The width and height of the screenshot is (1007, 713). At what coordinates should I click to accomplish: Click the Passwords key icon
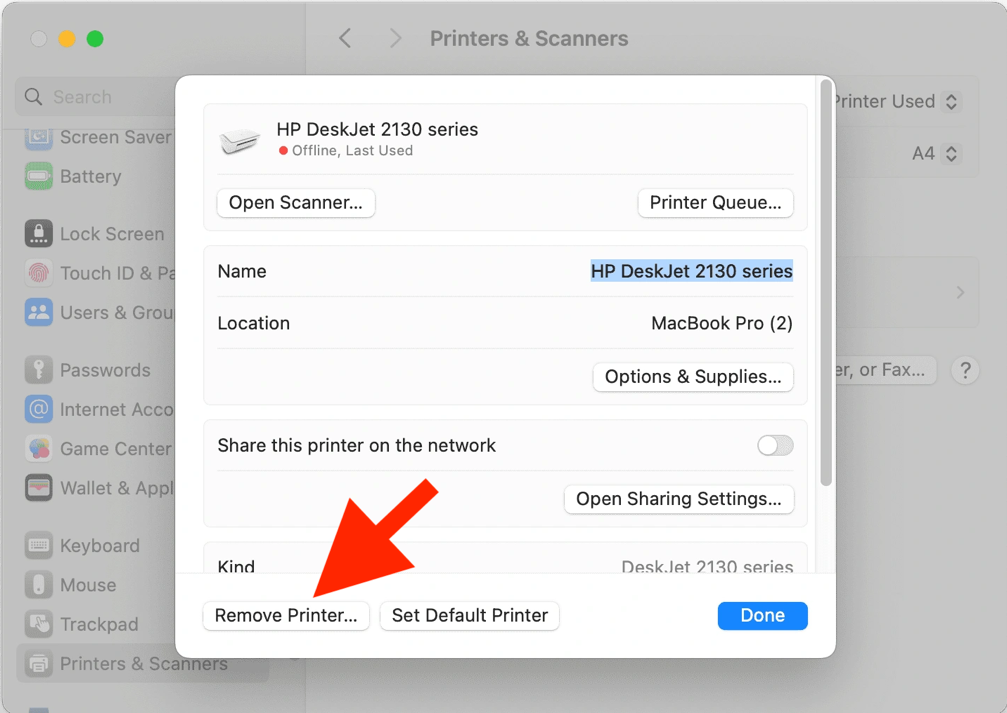coord(39,370)
